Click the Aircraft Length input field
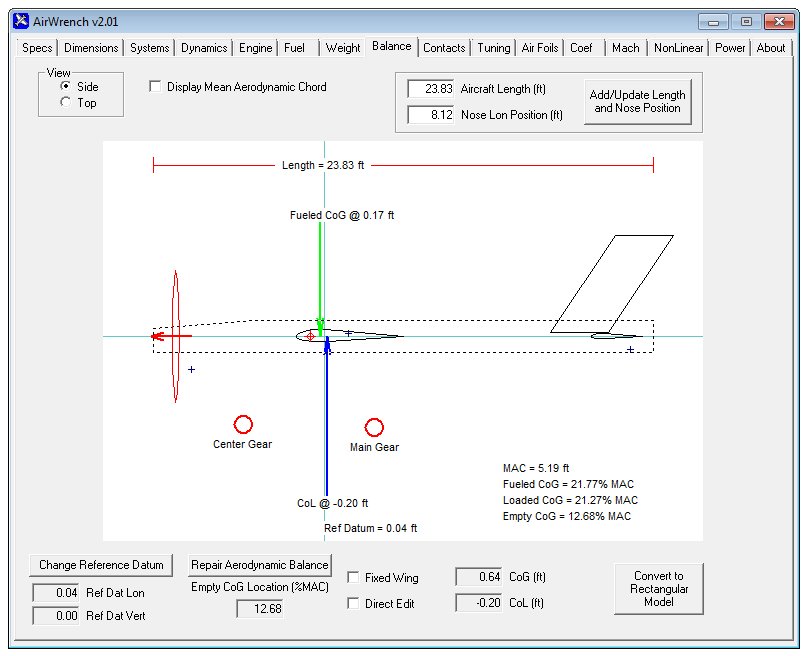This screenshot has width=807, height=656. (430, 89)
